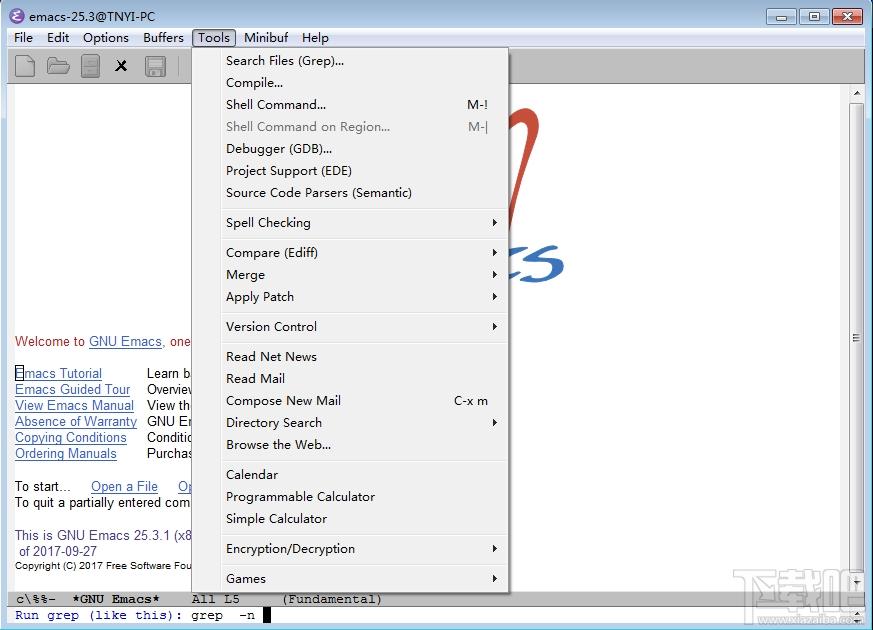Select the Compile... menu entry
This screenshot has width=873, height=630.
pyautogui.click(x=351, y=83)
